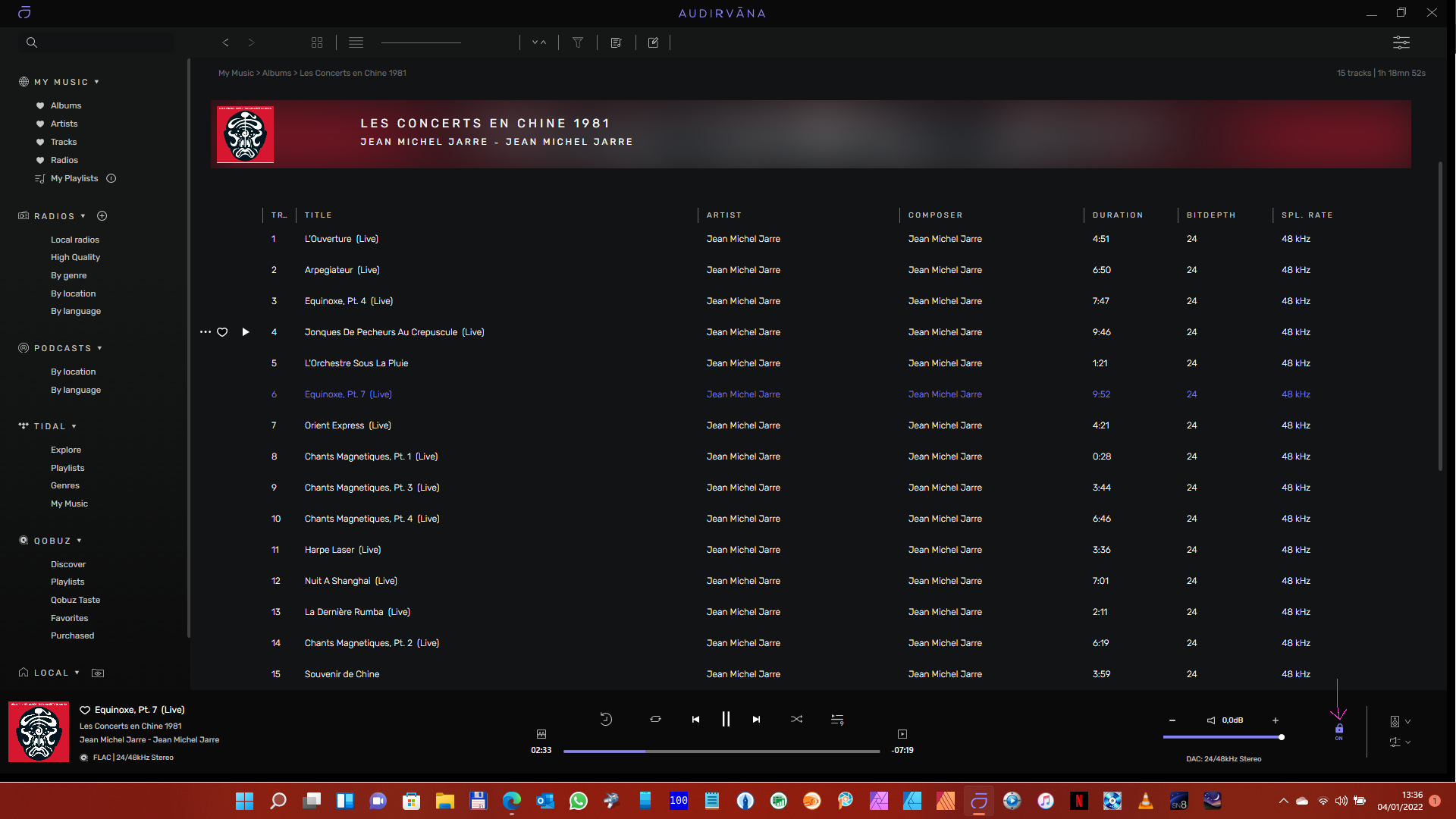Screen dimensions: 1456x819
Task: Collapse the PODCASTS section
Action: (x=99, y=348)
